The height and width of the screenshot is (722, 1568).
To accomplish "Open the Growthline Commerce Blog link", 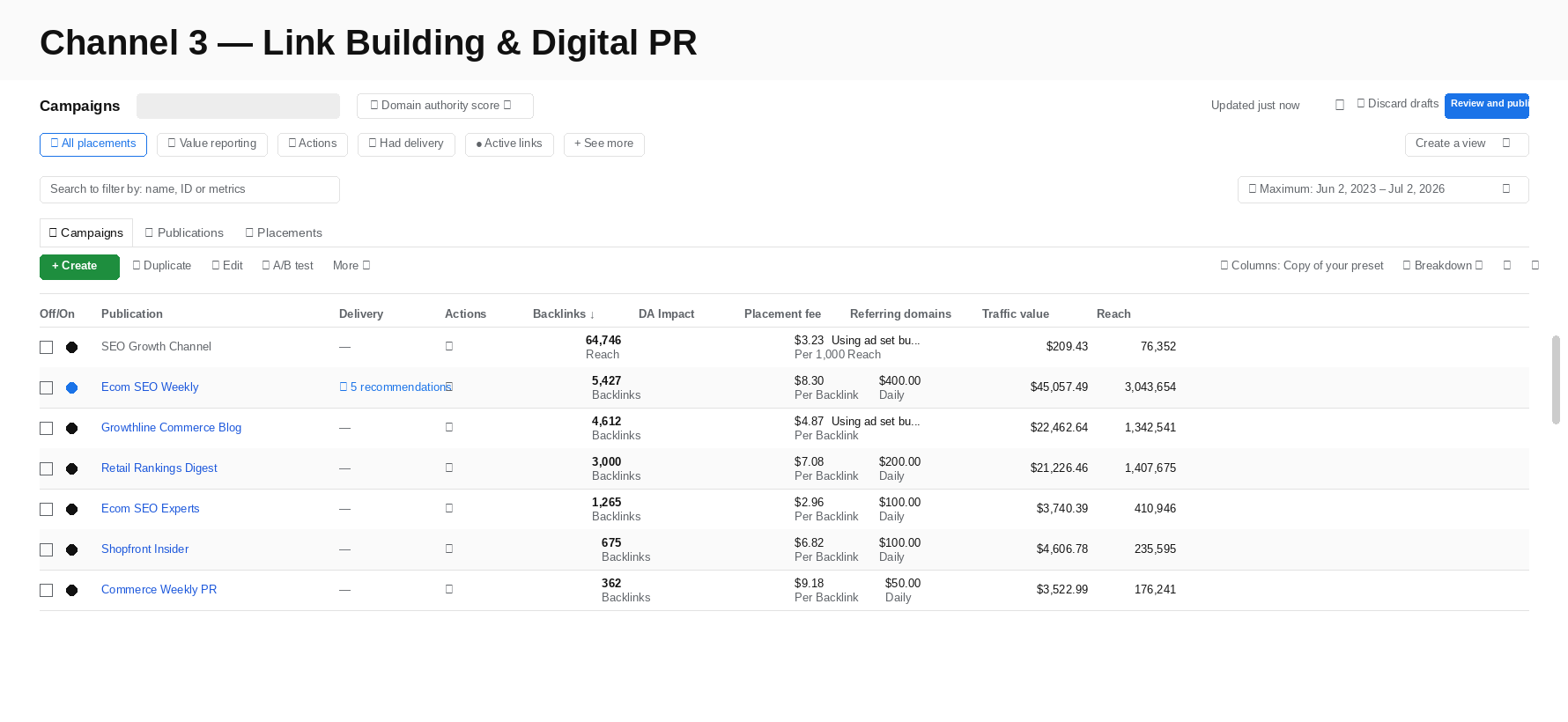I will click(x=171, y=428).
